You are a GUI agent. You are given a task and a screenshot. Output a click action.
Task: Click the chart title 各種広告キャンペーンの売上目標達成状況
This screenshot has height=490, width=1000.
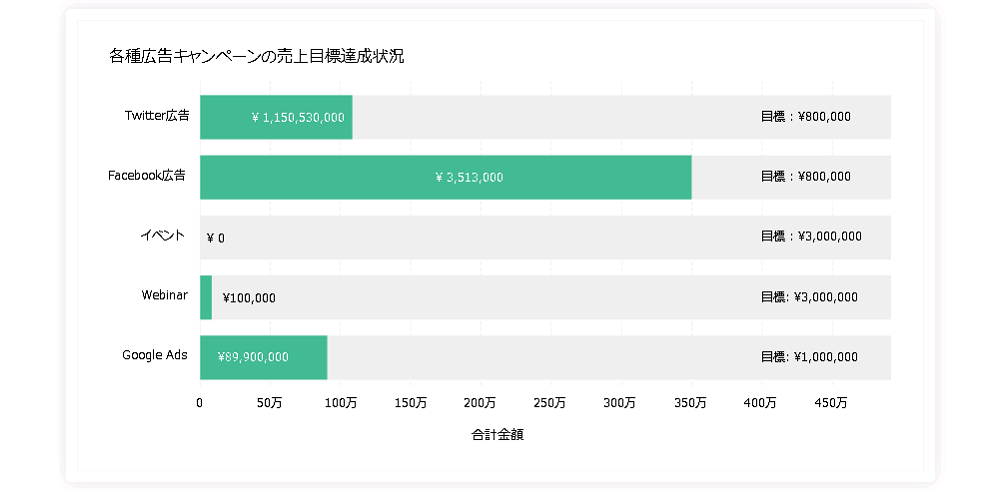[x=256, y=57]
